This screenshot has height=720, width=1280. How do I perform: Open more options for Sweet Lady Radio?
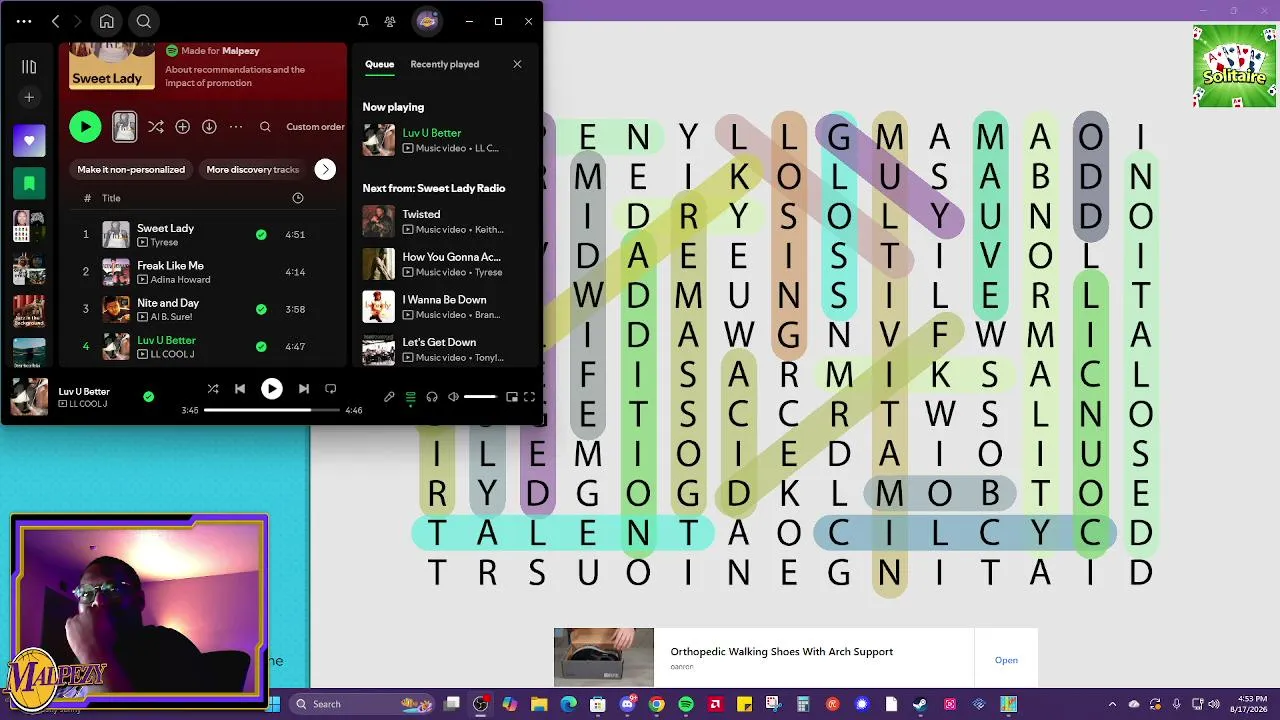coord(236,127)
